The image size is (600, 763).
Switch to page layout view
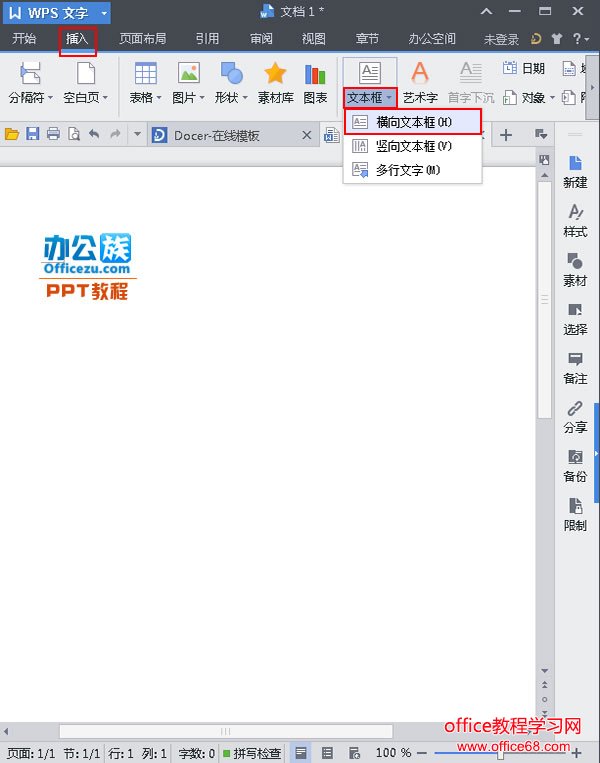tap(301, 753)
